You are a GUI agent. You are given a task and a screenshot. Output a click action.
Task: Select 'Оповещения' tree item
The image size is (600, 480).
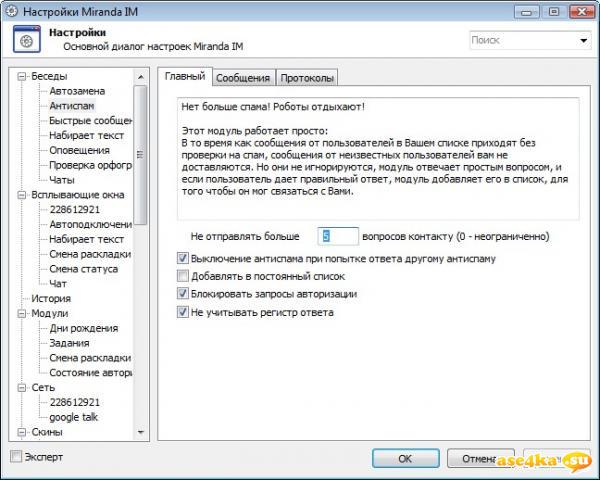tap(80, 150)
